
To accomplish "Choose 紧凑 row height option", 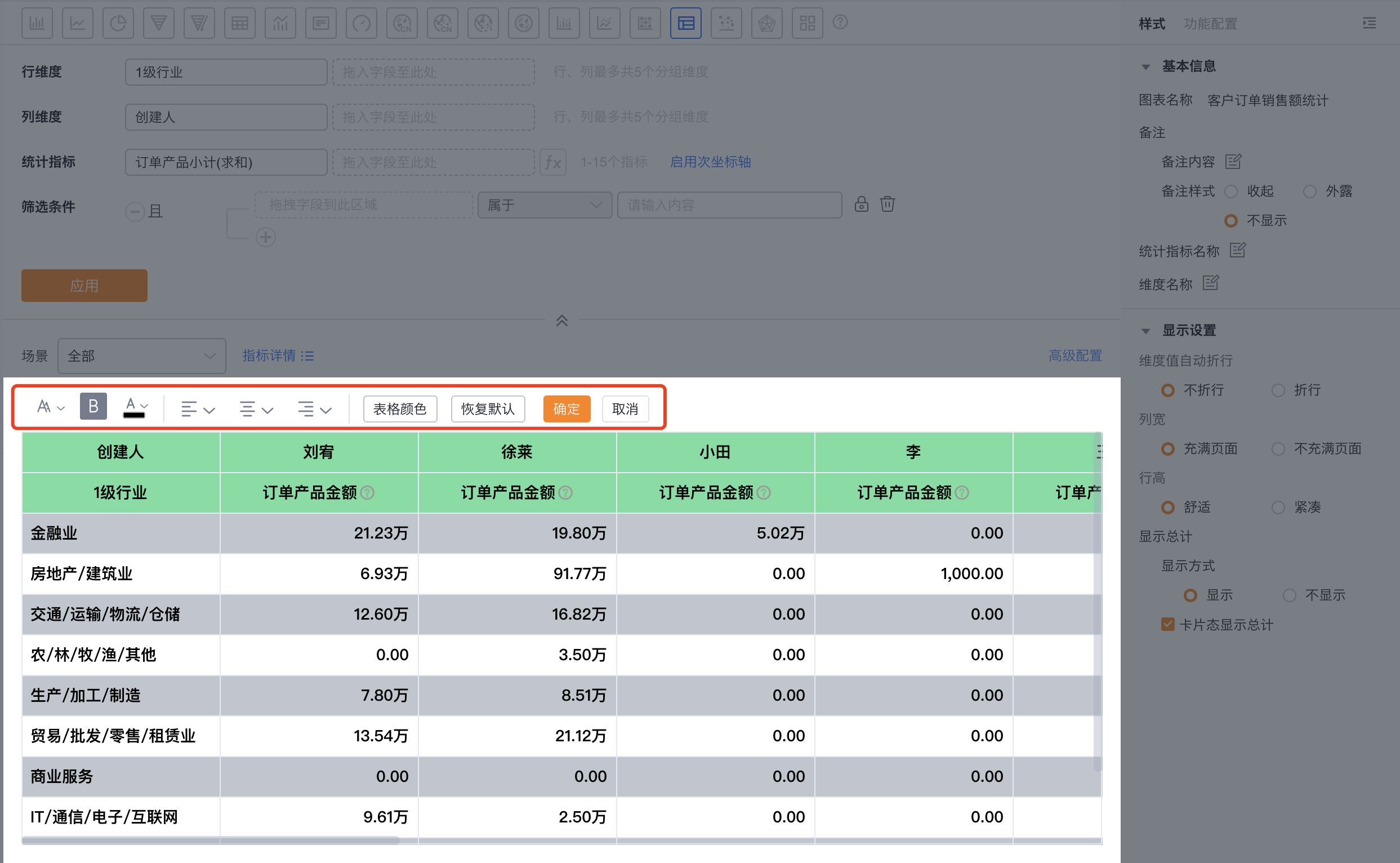I will coord(1278,508).
